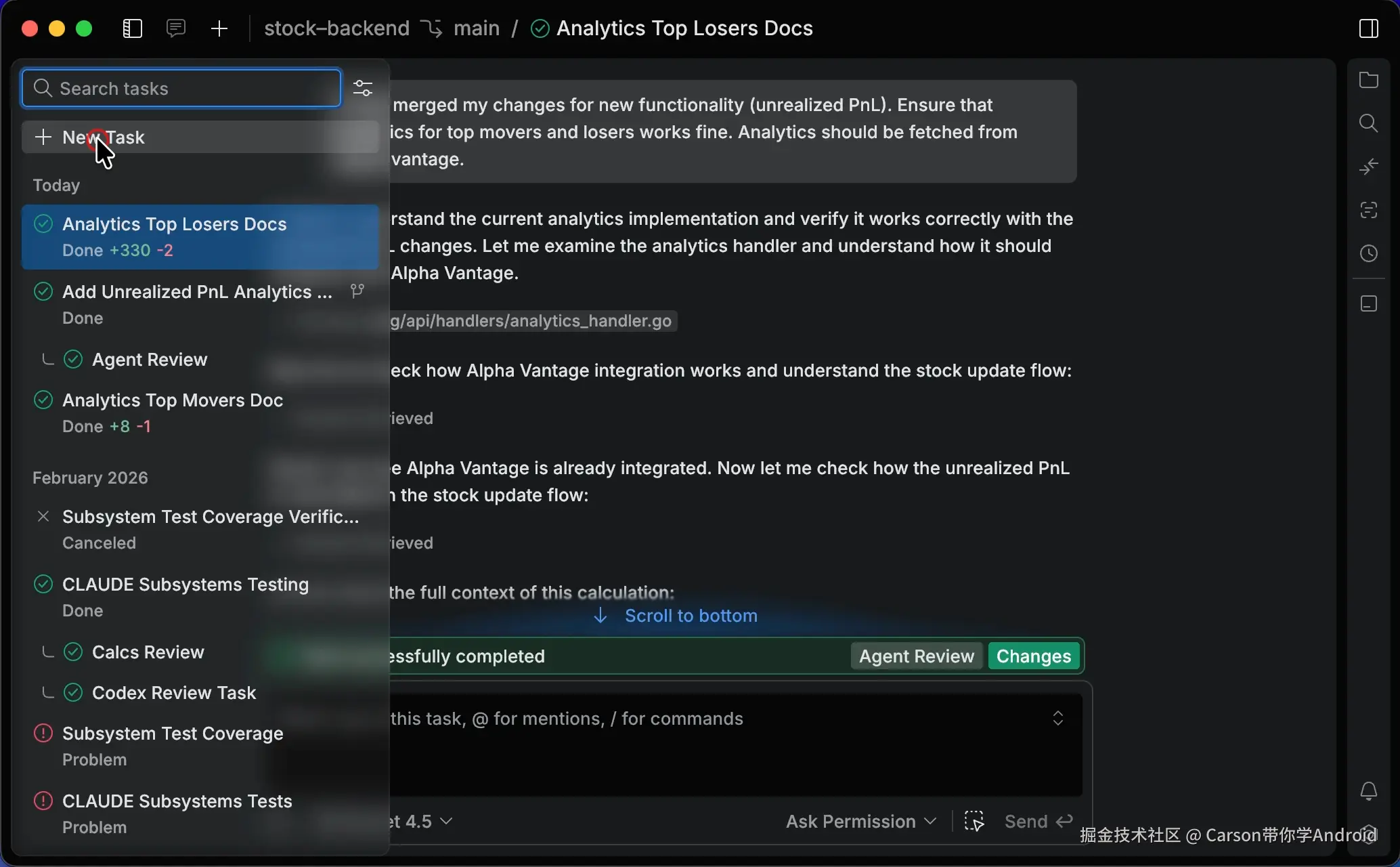Select the Calcs Review subtask
The width and height of the screenshot is (1400, 867).
pos(148,652)
